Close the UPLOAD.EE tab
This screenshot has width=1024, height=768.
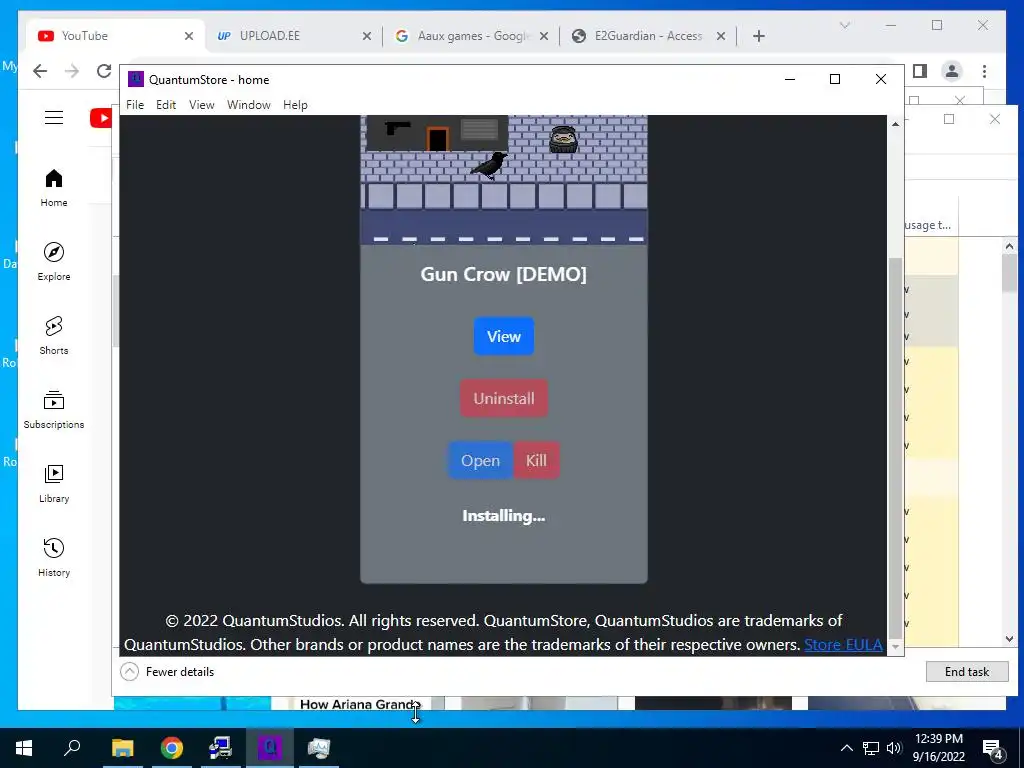(367, 37)
